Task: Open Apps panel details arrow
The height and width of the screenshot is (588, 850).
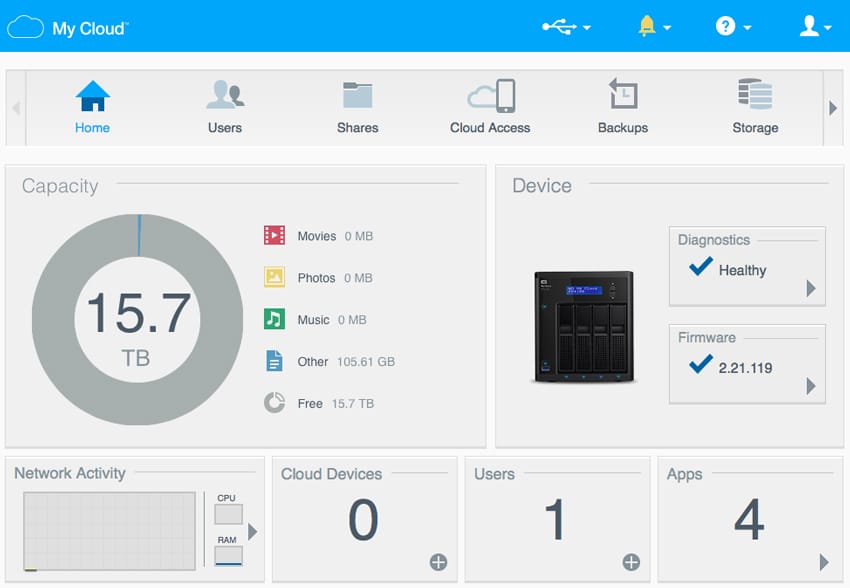Action: pyautogui.click(x=824, y=562)
